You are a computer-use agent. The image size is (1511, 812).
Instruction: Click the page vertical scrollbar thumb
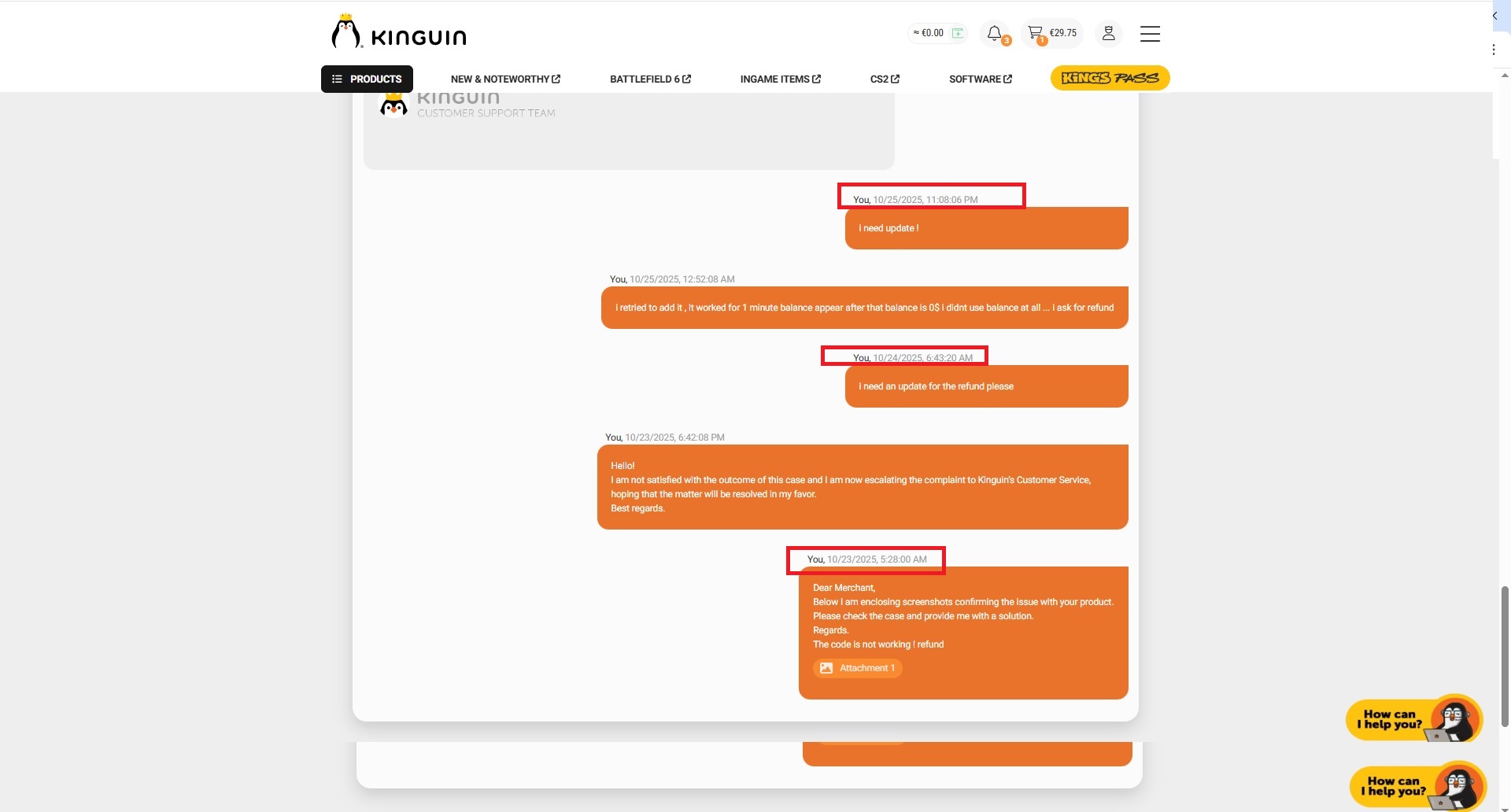tap(1505, 655)
